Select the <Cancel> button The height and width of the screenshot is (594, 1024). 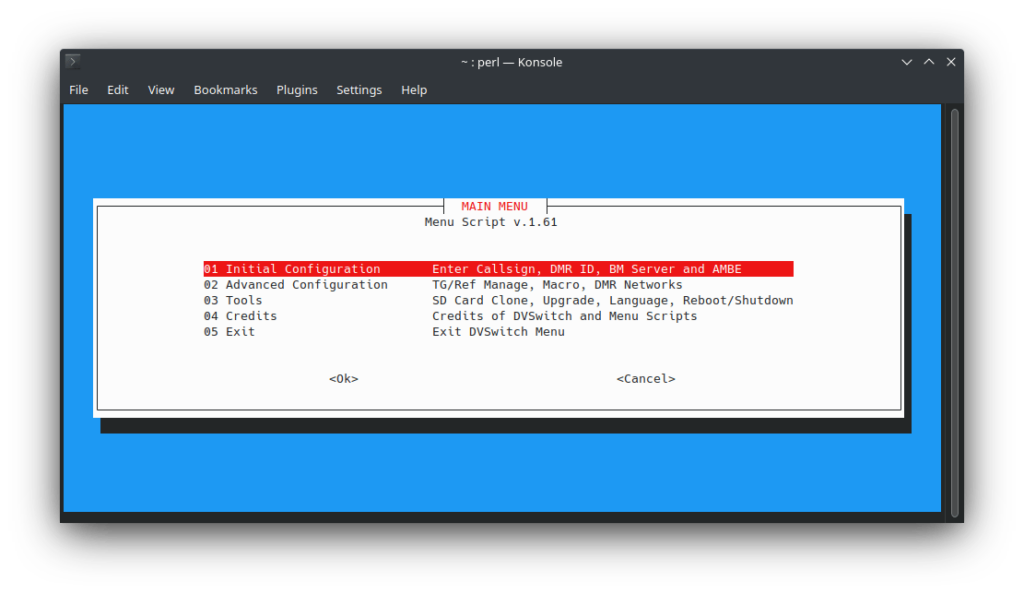(646, 379)
